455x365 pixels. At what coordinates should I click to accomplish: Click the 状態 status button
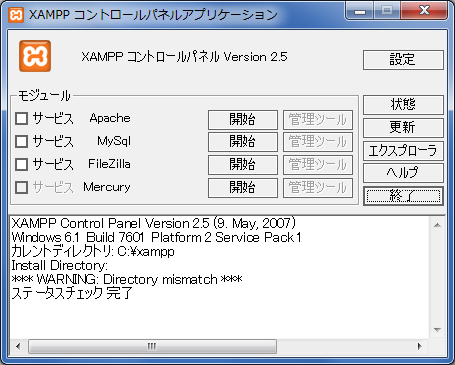point(403,105)
